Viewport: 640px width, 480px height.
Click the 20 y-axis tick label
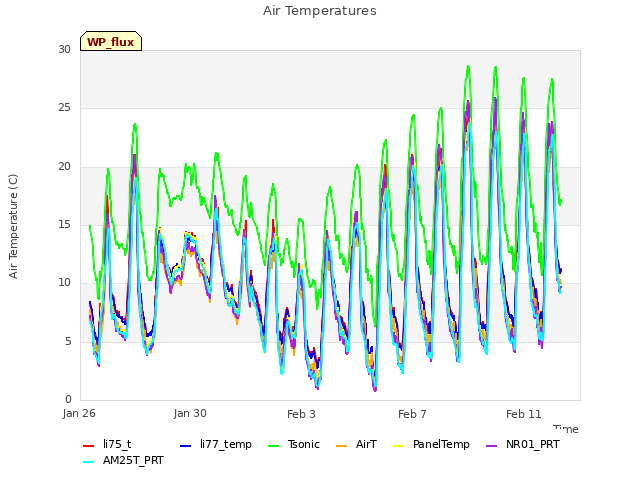(64, 166)
